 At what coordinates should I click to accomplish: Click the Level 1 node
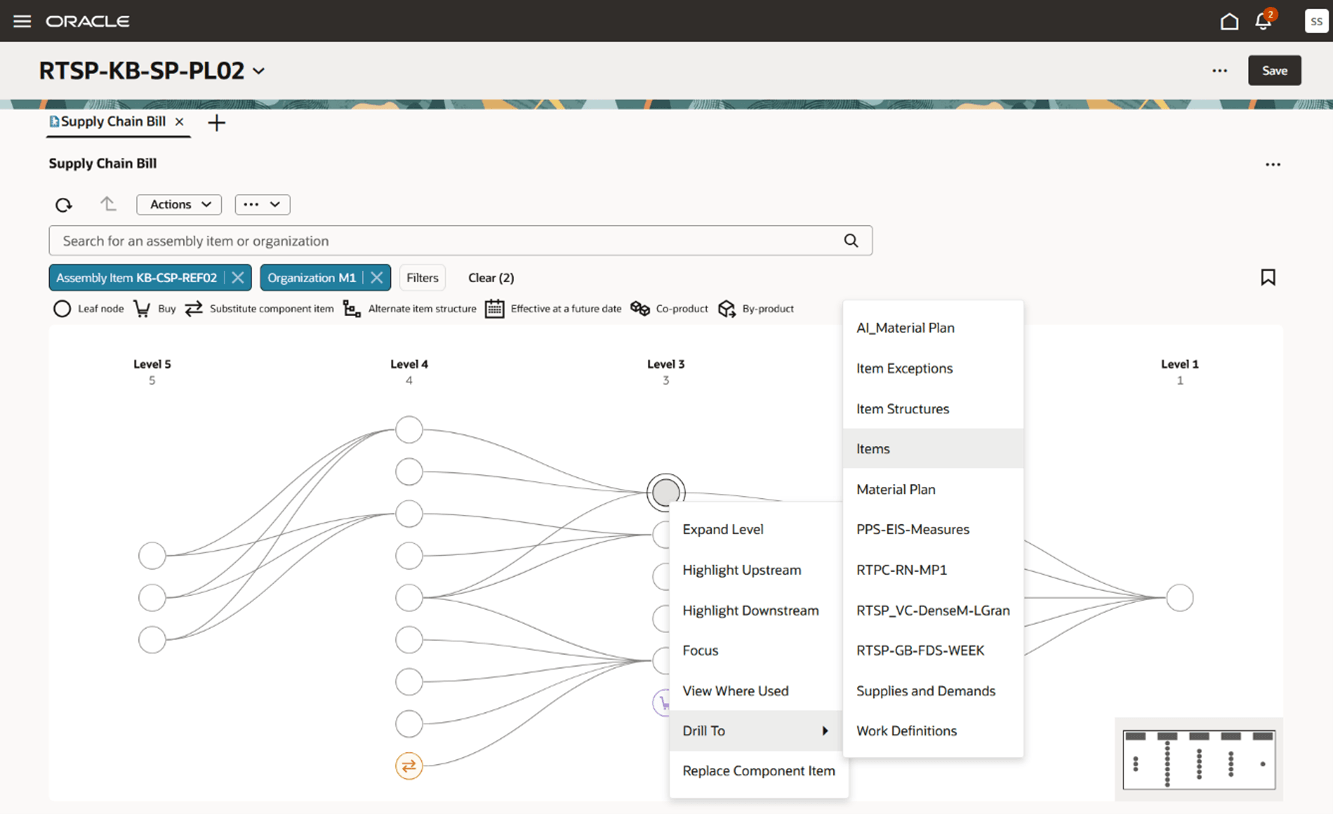coord(1180,598)
